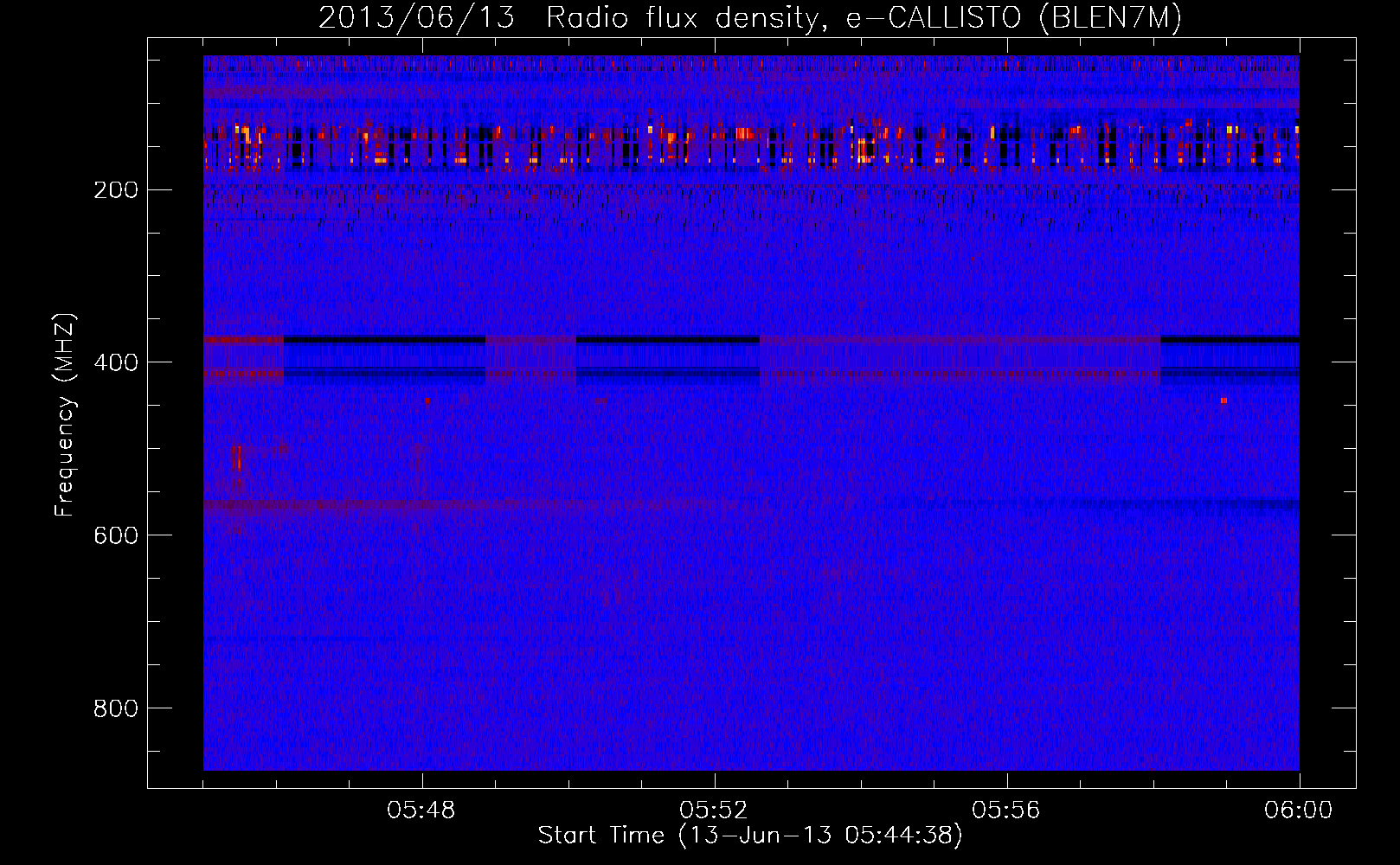
Task: Click the 600 frequency tick label
Action: (115, 535)
